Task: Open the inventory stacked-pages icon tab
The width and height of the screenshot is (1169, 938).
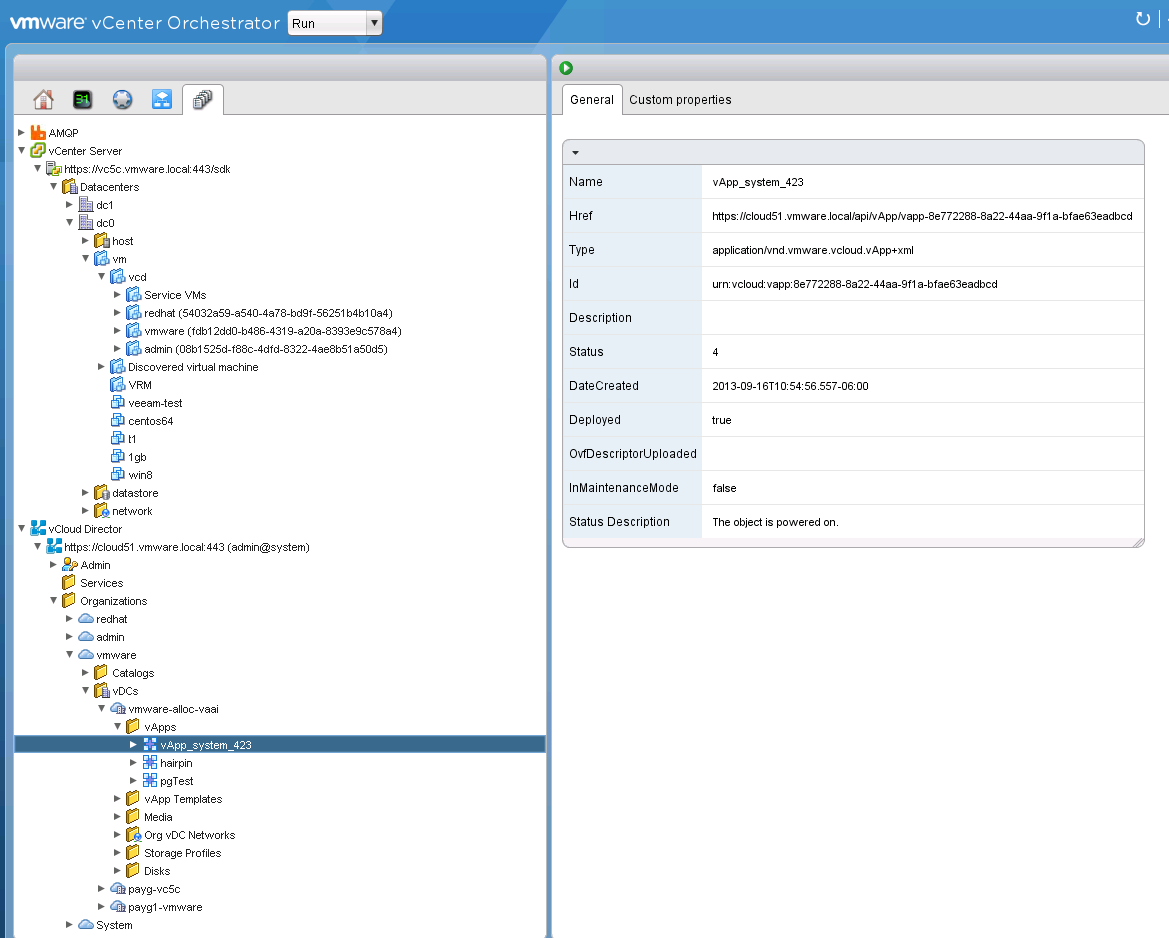Action: pos(203,100)
